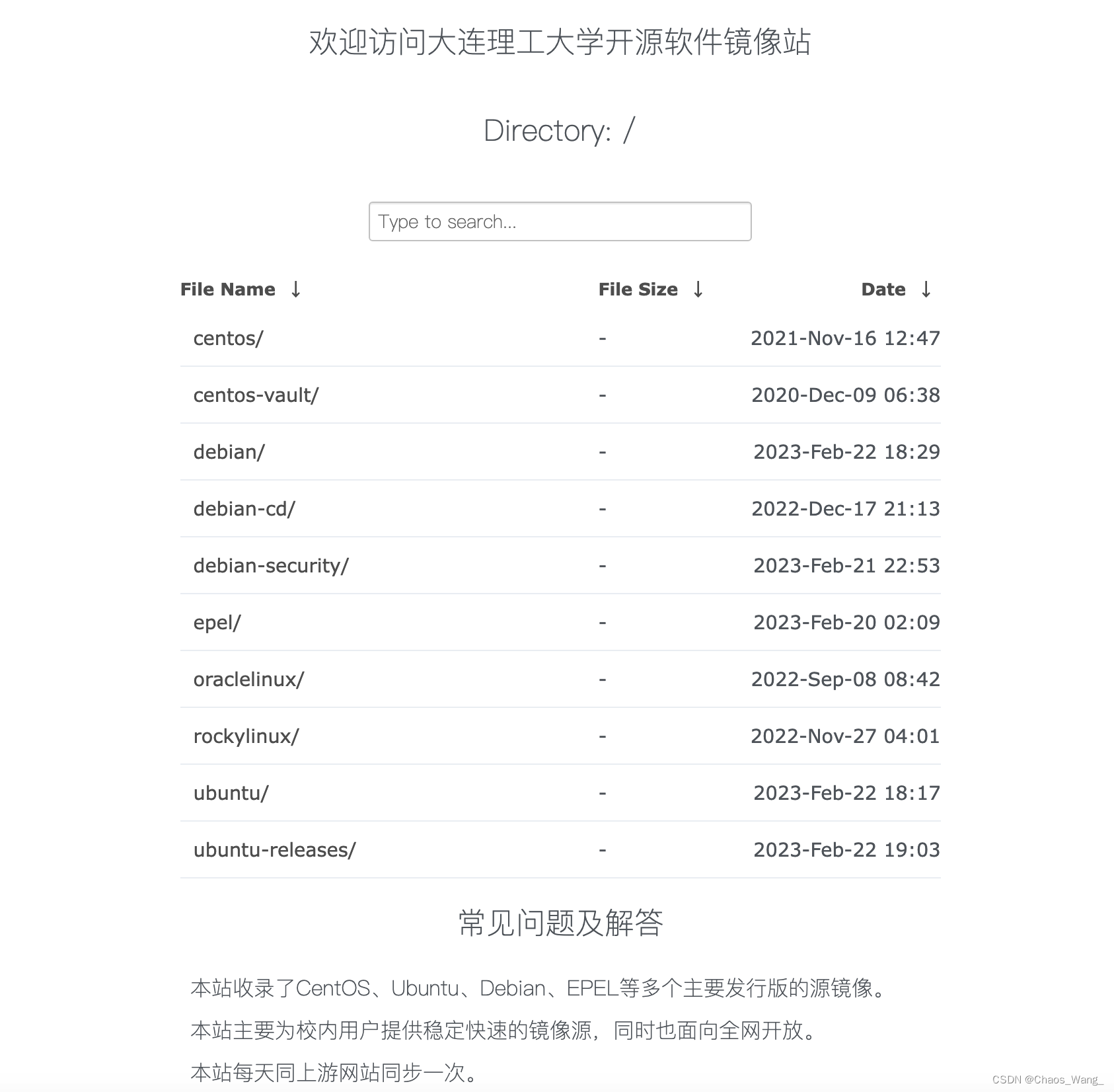
Task: Click the File Name column header label
Action: 227,289
